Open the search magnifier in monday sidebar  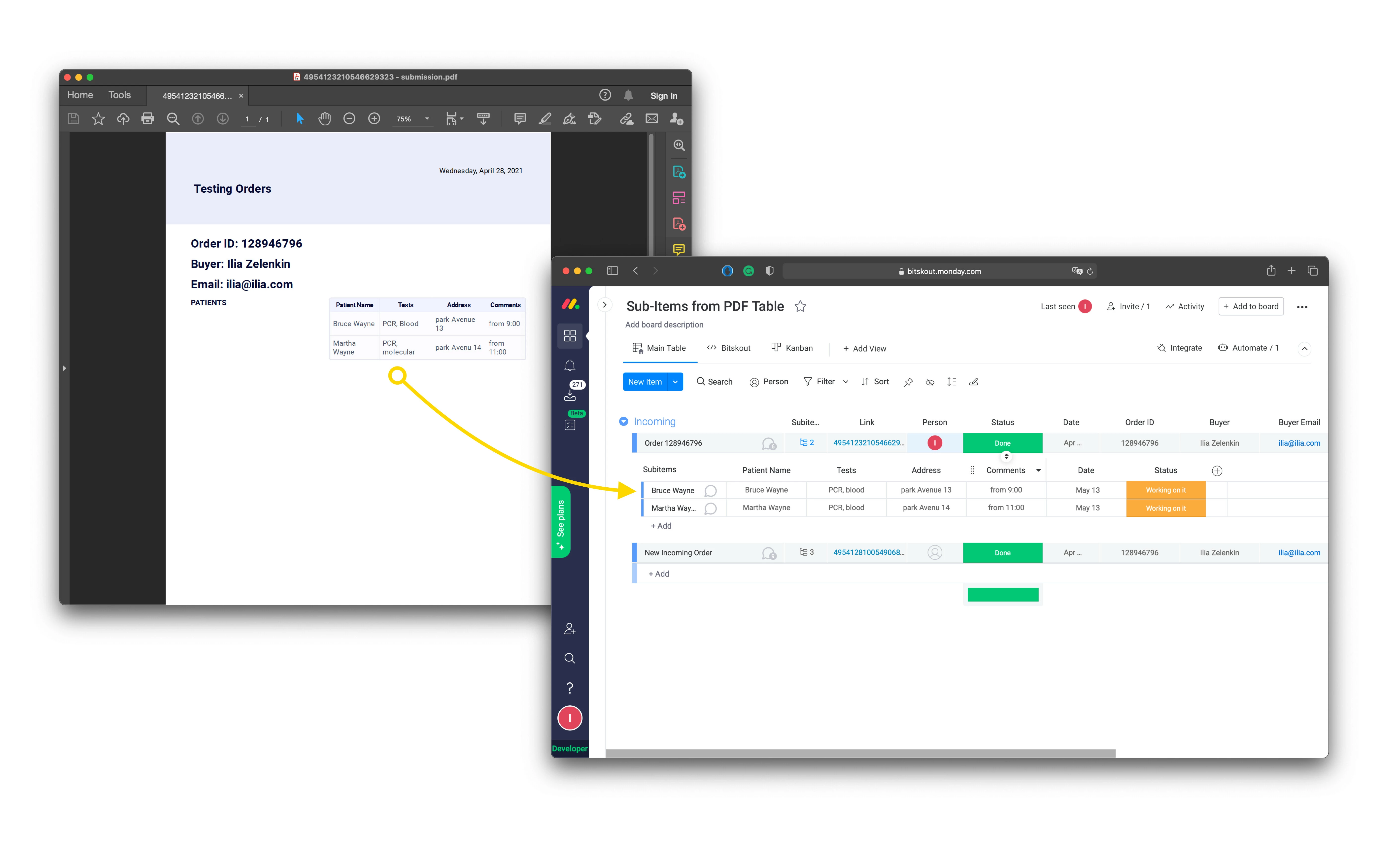click(569, 658)
